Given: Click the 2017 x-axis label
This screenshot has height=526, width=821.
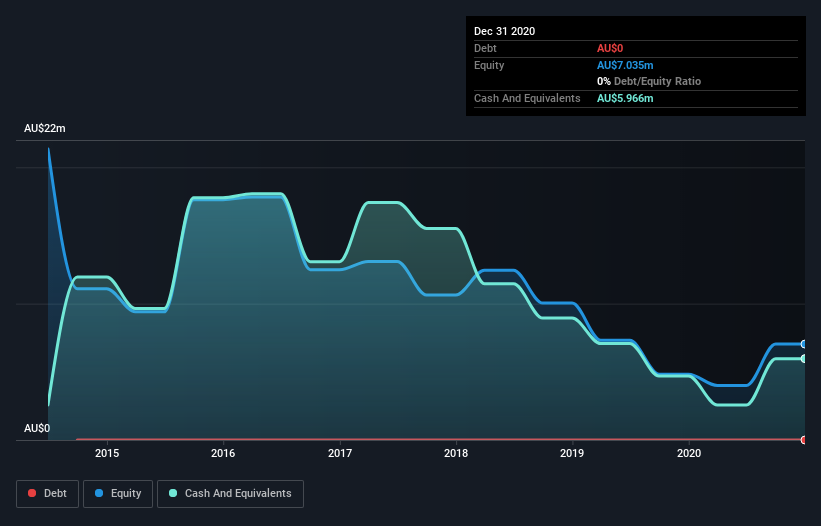Looking at the screenshot, I should (340, 453).
